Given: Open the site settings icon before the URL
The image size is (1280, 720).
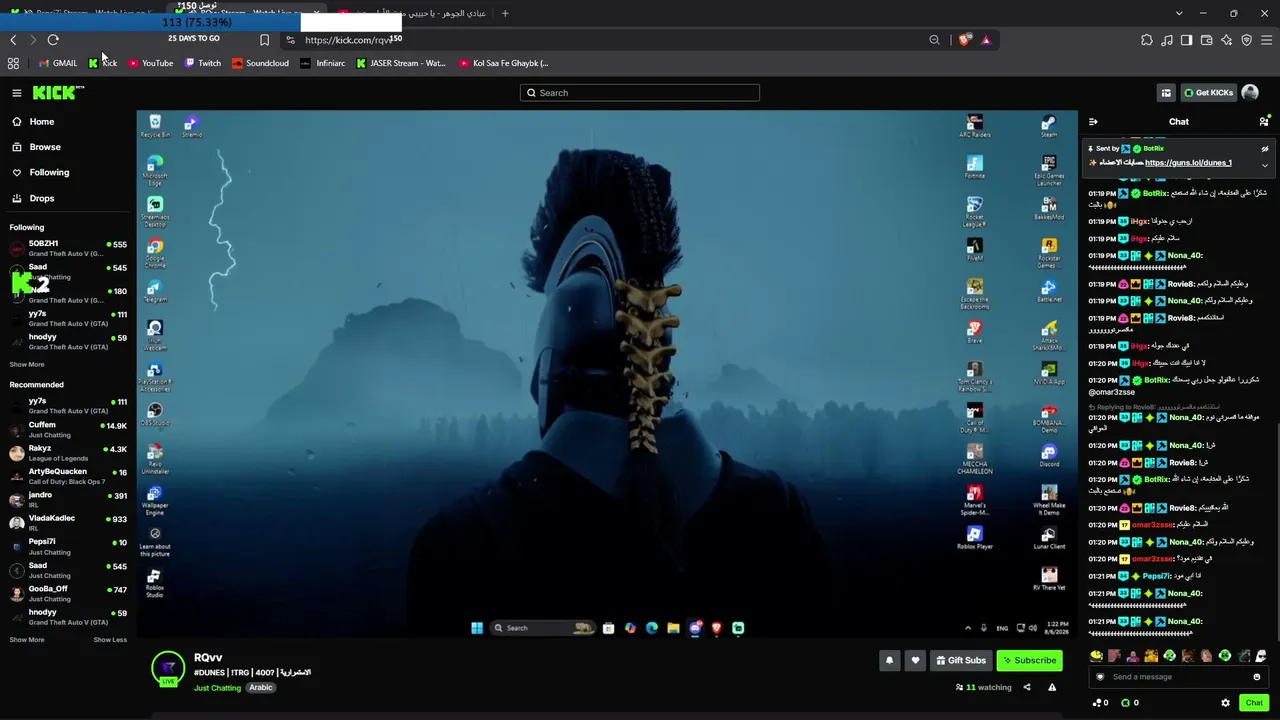Looking at the screenshot, I should coord(290,40).
